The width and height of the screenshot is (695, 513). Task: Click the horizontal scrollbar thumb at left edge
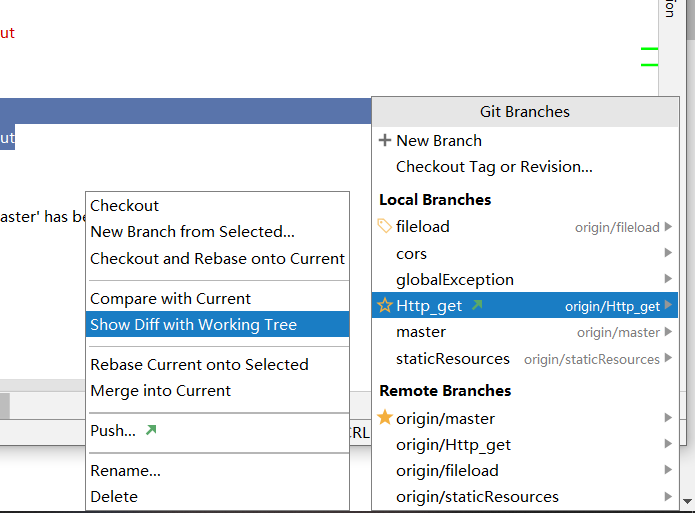(5, 406)
